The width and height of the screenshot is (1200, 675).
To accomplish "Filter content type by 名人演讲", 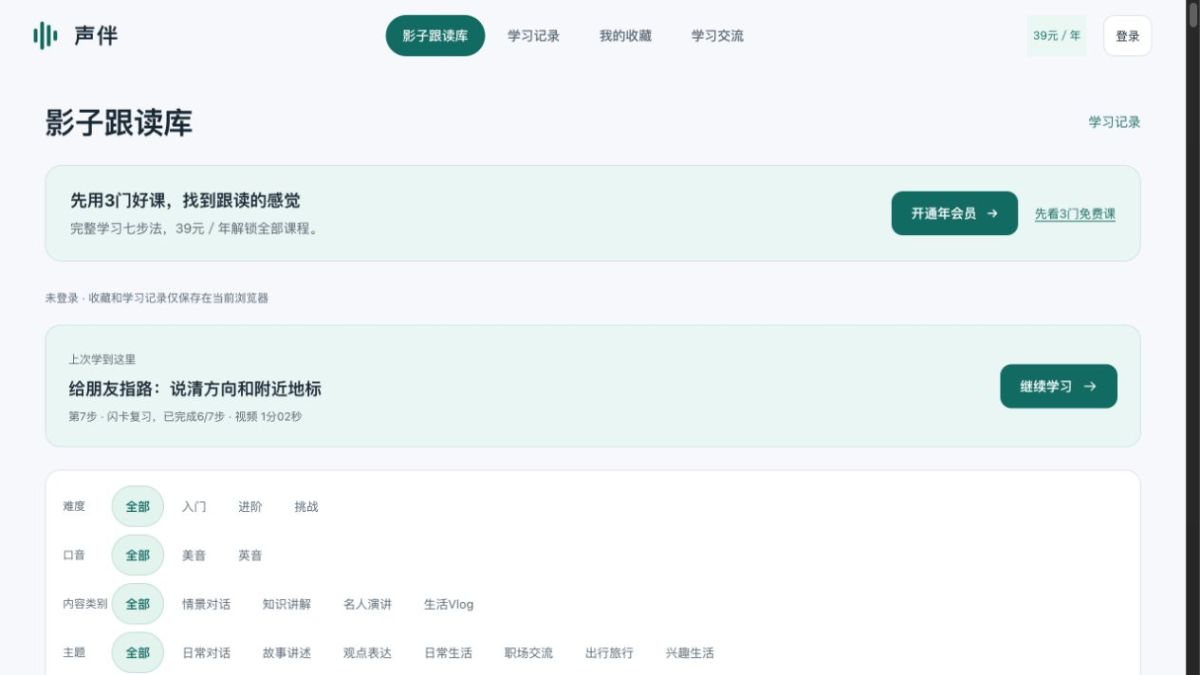I will pyautogui.click(x=367, y=604).
